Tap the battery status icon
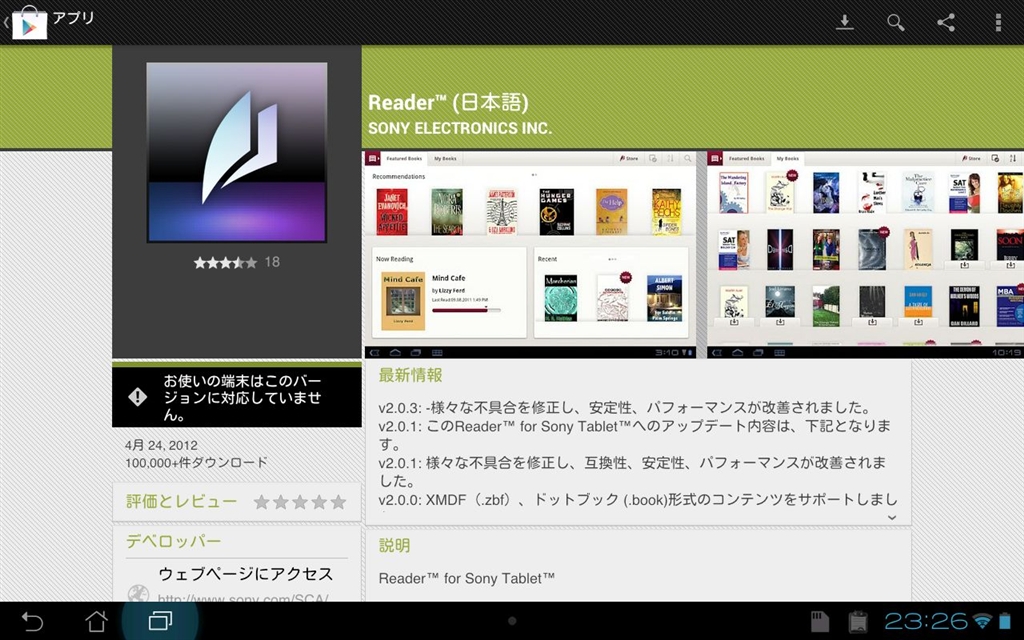 (x=1004, y=621)
